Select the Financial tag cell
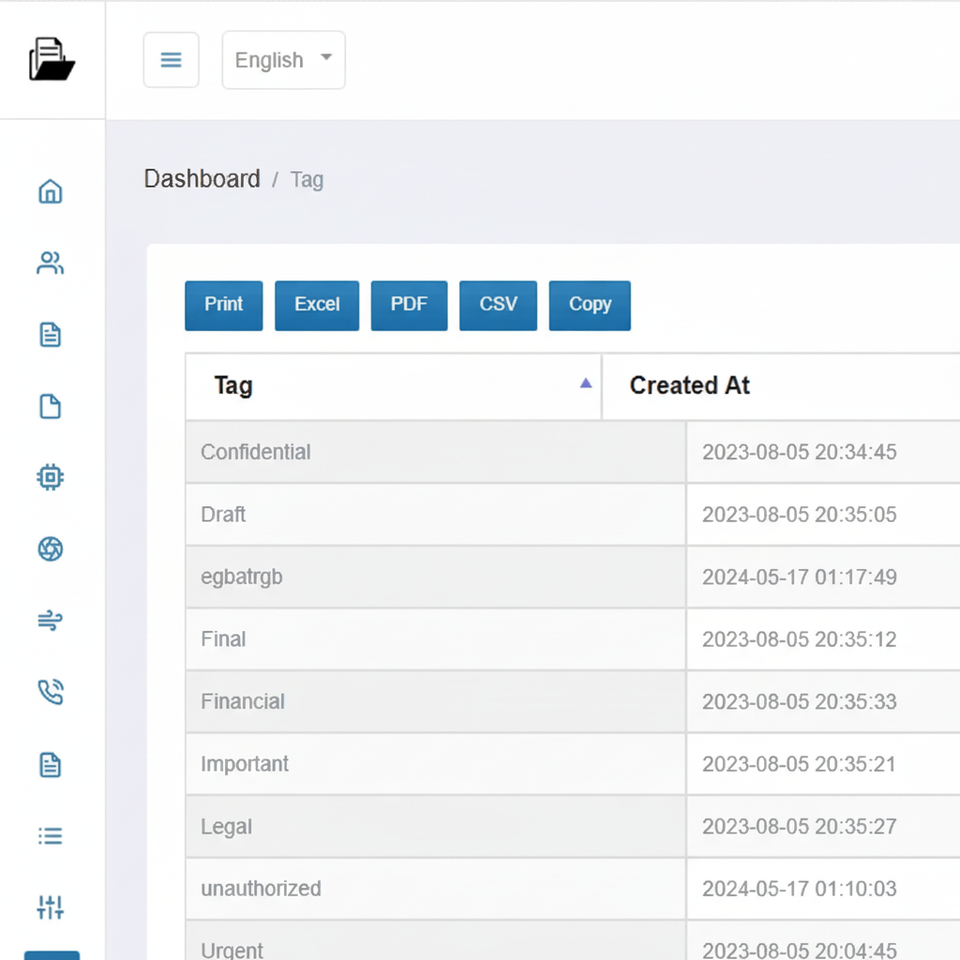The width and height of the screenshot is (960, 960). click(x=435, y=702)
